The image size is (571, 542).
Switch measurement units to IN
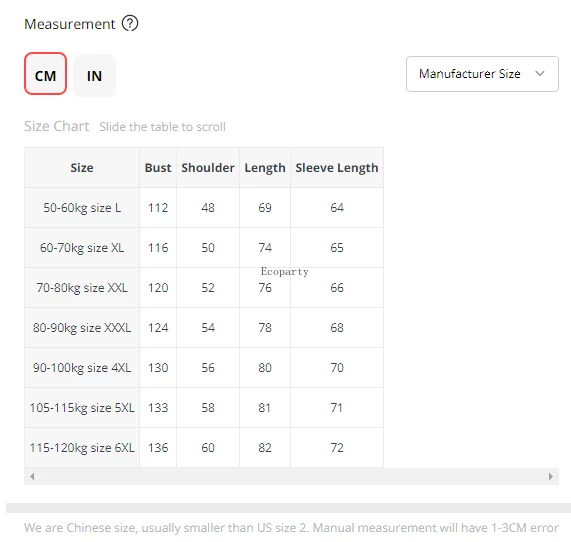click(95, 75)
